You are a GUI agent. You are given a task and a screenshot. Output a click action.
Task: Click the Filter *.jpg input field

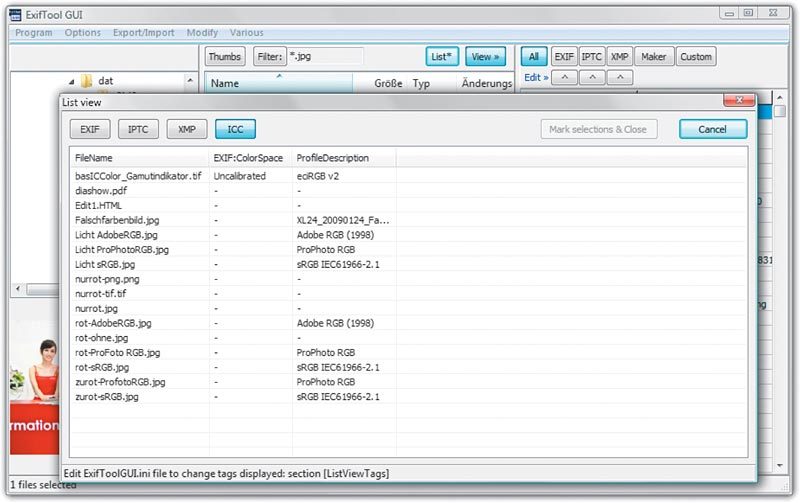tap(322, 57)
